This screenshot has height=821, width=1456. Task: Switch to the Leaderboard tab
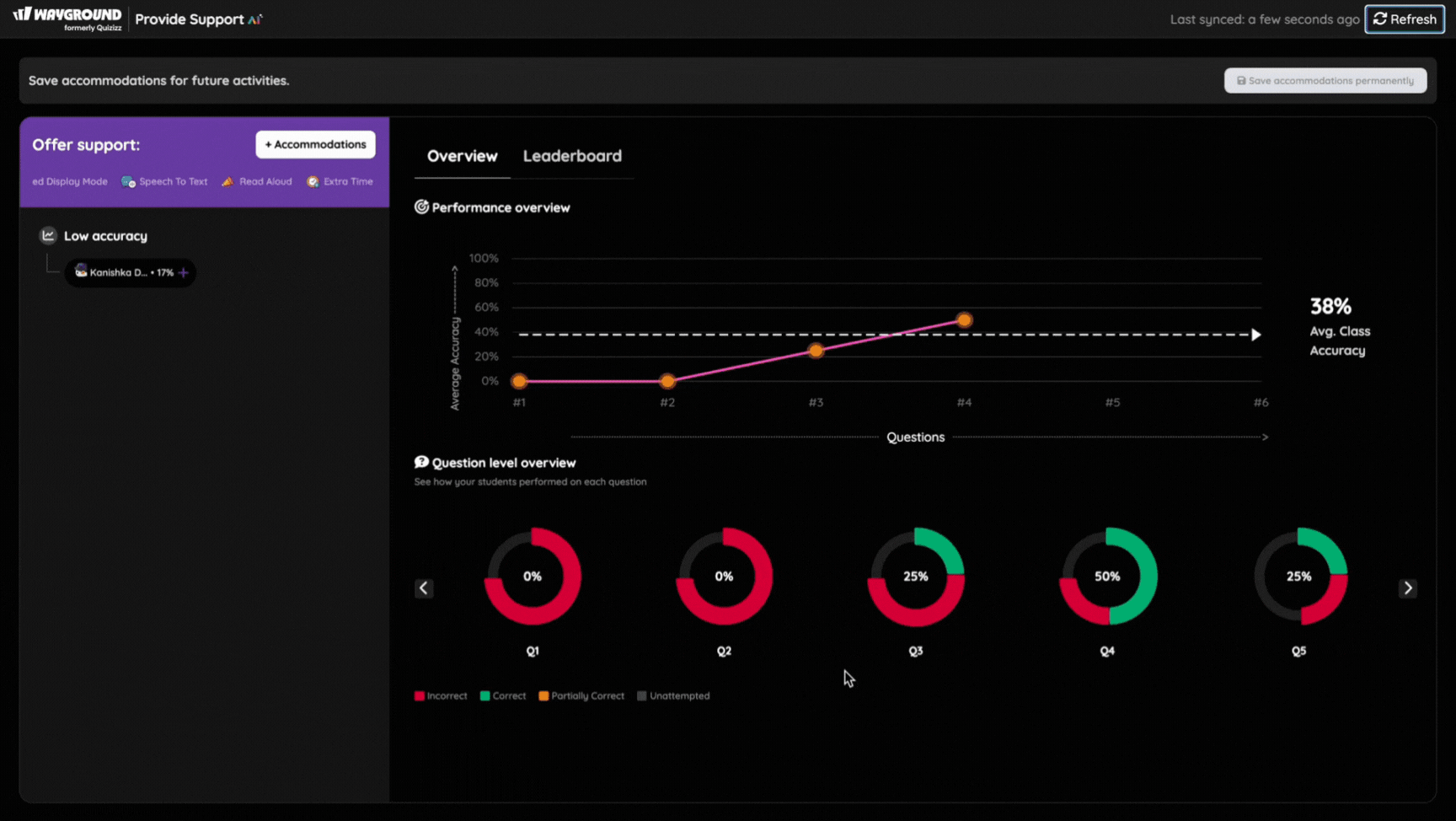click(x=572, y=156)
